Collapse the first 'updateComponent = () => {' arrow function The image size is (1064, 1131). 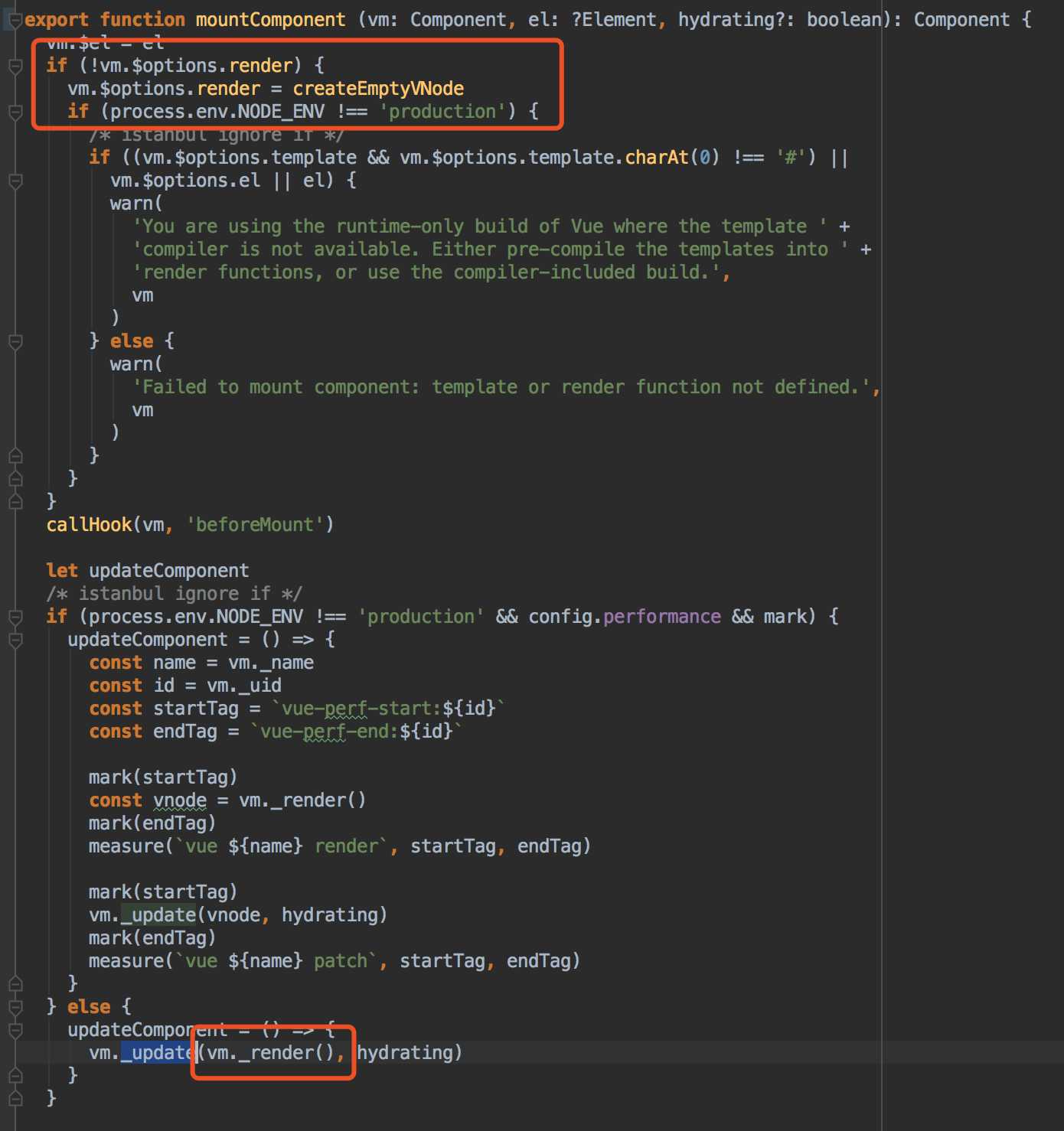pos(15,640)
